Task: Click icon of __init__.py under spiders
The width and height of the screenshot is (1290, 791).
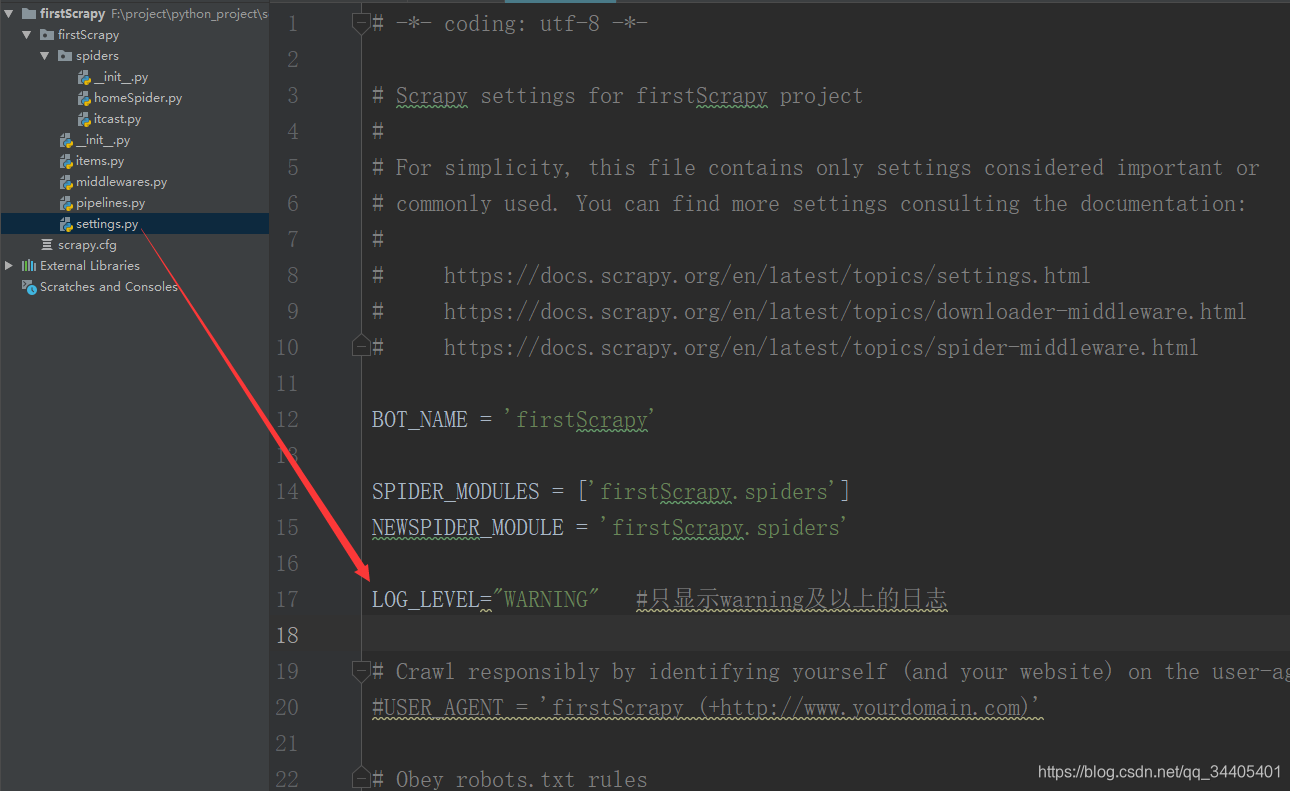Action: point(84,77)
